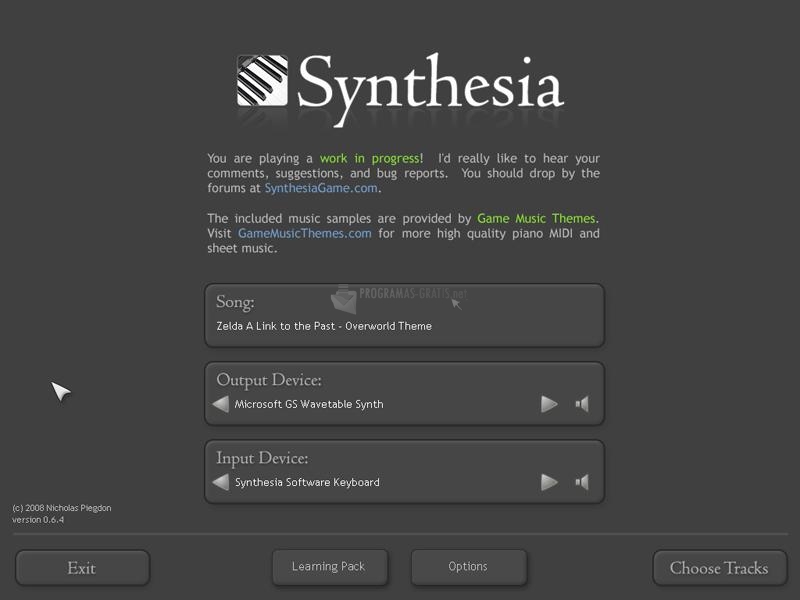The width and height of the screenshot is (800, 600).
Task: Test the input device speaker icon
Action: coord(582,482)
